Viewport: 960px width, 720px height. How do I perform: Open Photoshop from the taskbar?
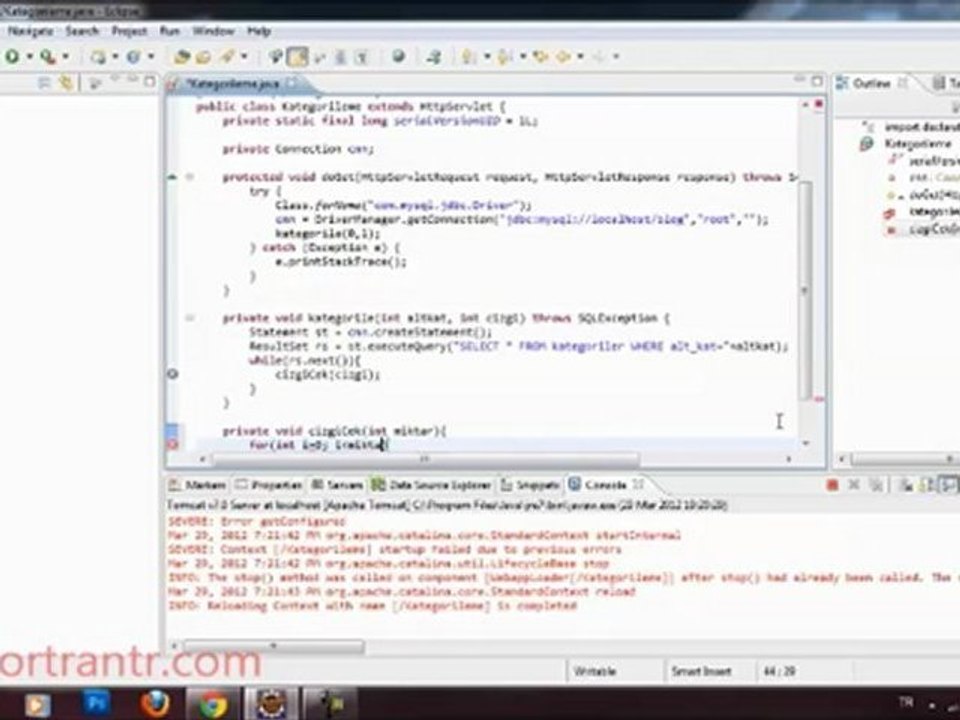click(x=96, y=703)
